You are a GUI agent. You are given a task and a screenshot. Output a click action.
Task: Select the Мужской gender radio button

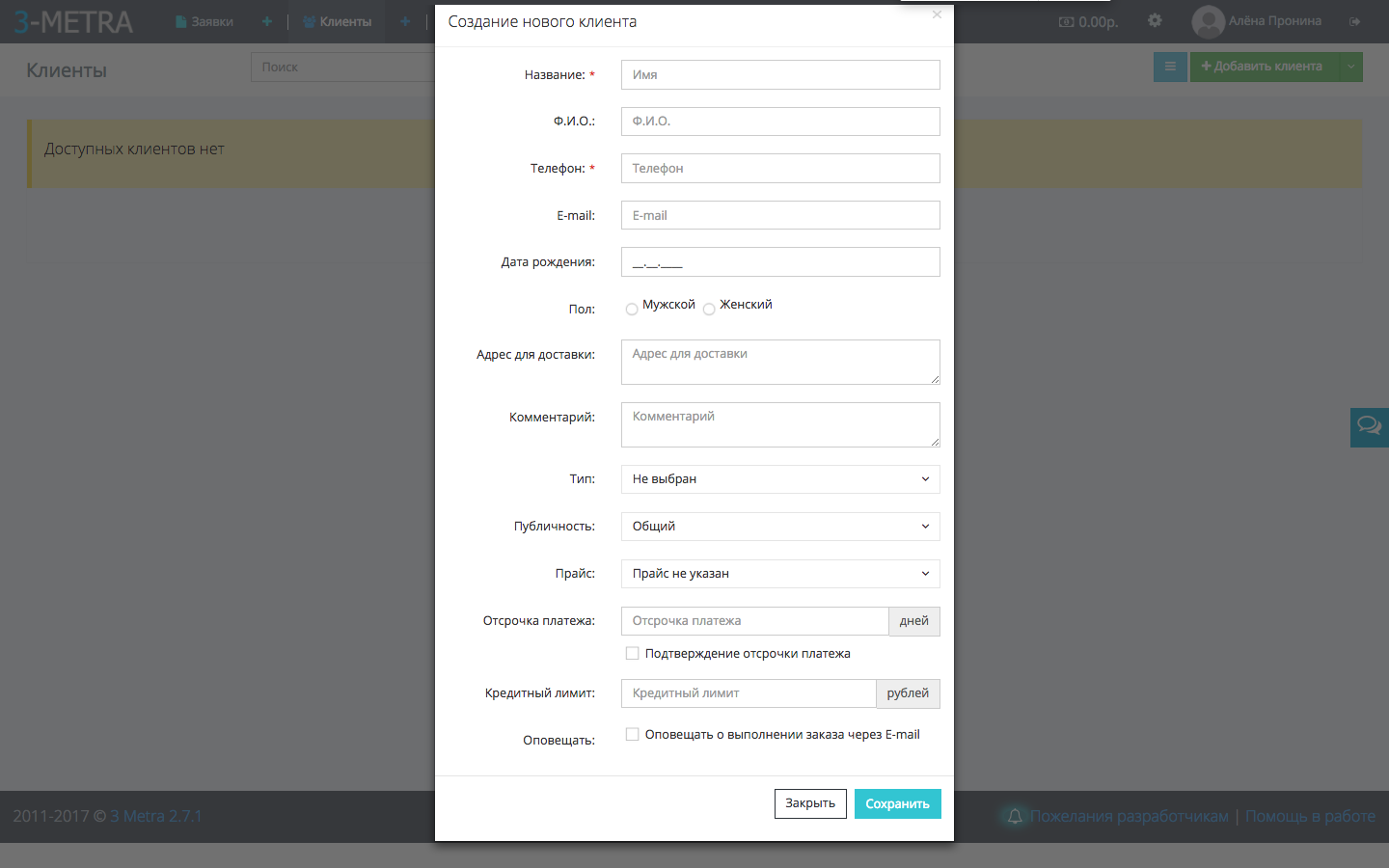pos(632,310)
